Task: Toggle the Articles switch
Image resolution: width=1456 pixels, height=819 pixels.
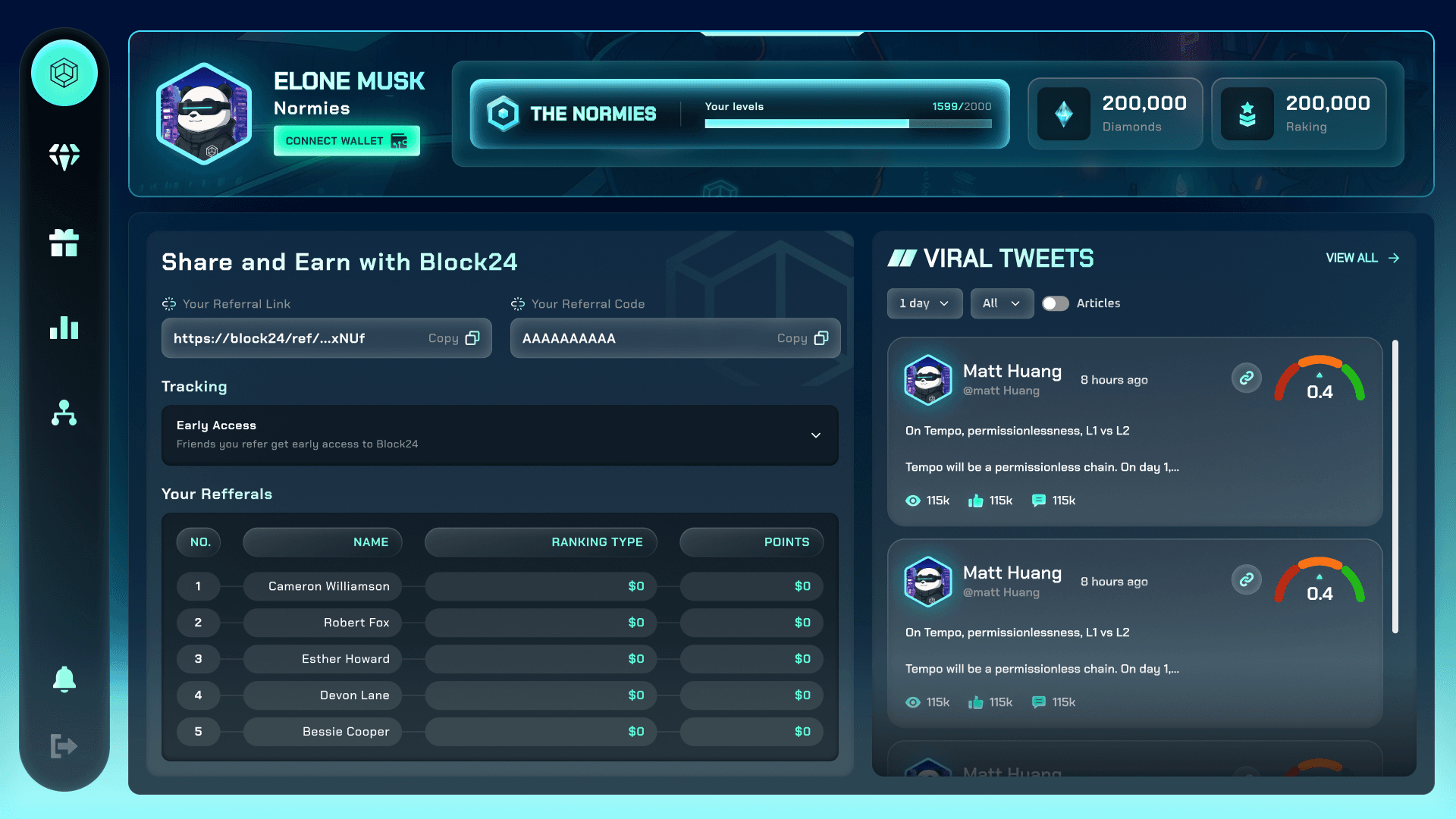Action: [x=1055, y=303]
